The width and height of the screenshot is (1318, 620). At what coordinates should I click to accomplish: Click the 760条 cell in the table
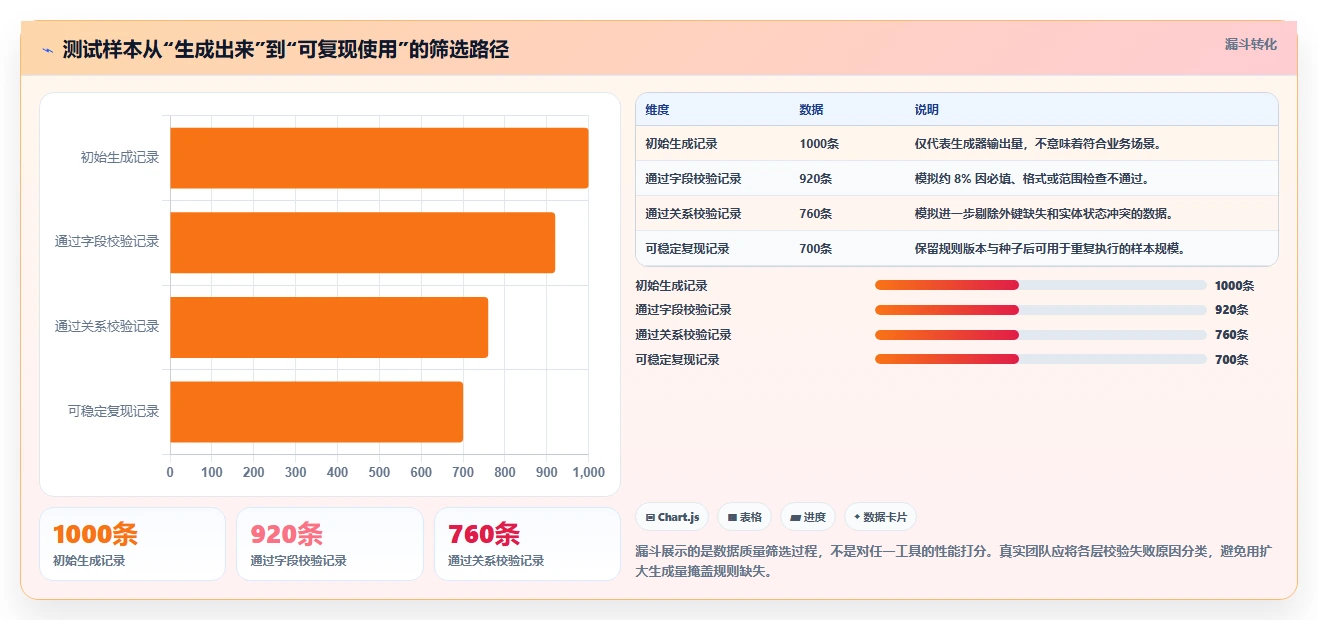(815, 214)
